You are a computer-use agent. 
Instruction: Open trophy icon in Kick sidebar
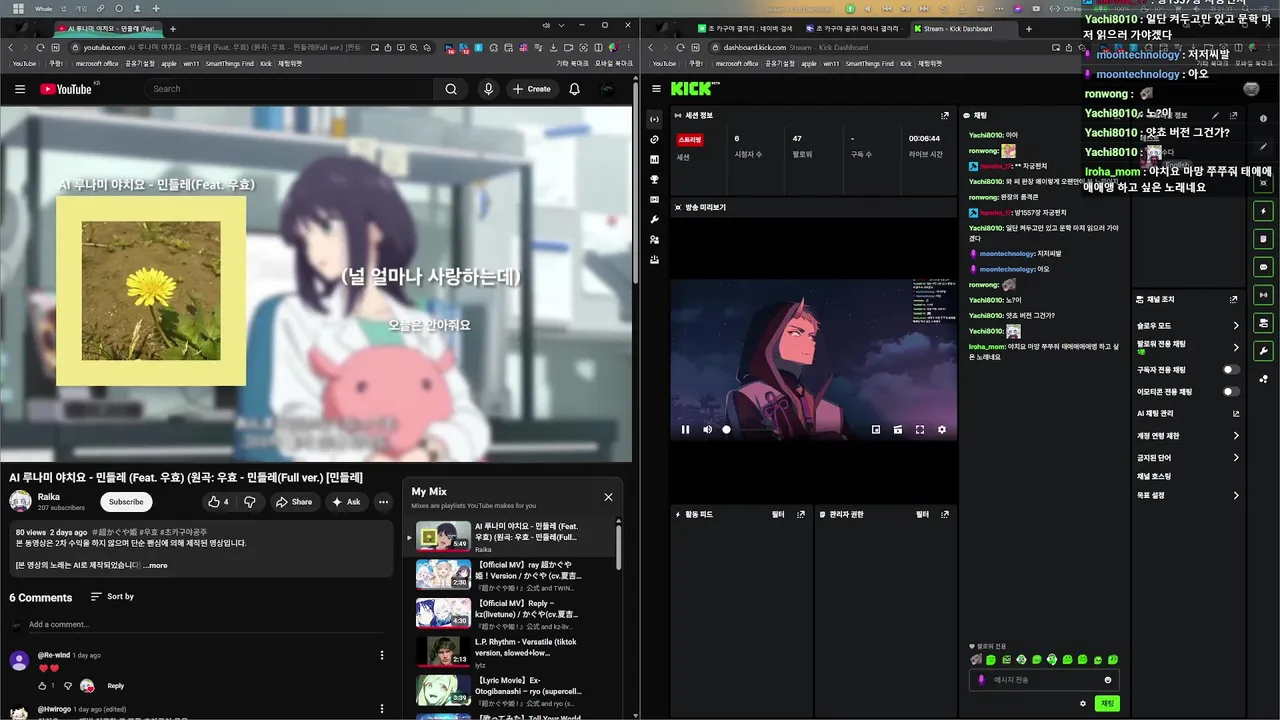[654, 179]
